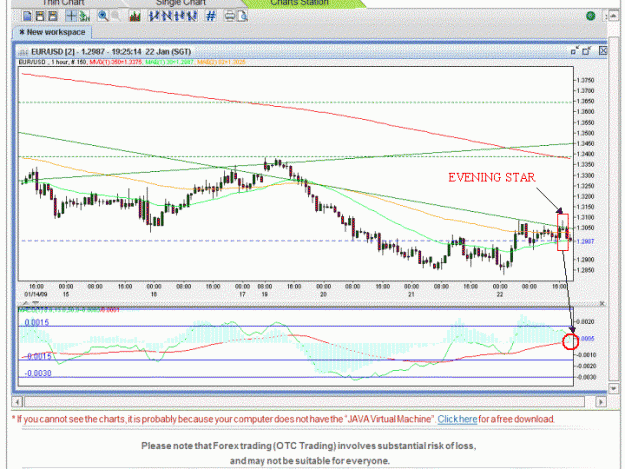The height and width of the screenshot is (469, 625).
Task: Click the printer icon
Action: 230,16
